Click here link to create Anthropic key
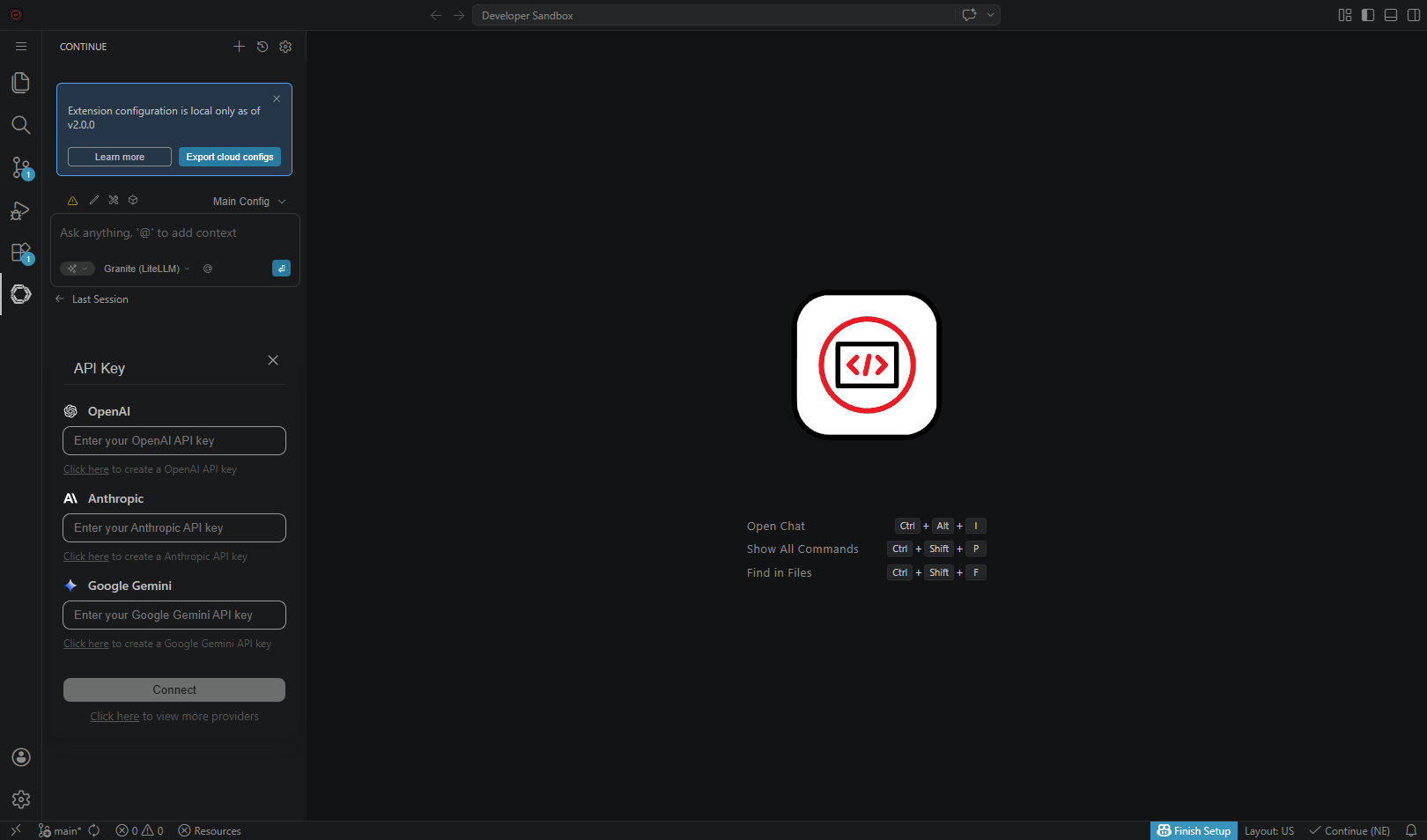1427x840 pixels. tap(86, 556)
